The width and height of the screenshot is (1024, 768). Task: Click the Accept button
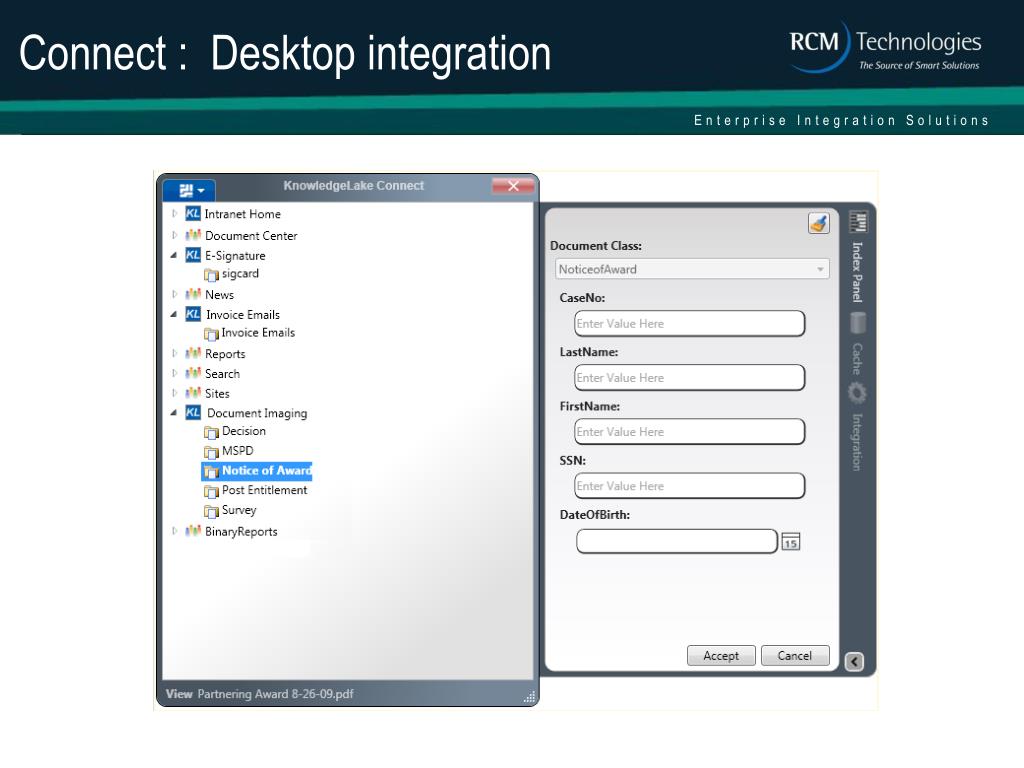click(721, 656)
